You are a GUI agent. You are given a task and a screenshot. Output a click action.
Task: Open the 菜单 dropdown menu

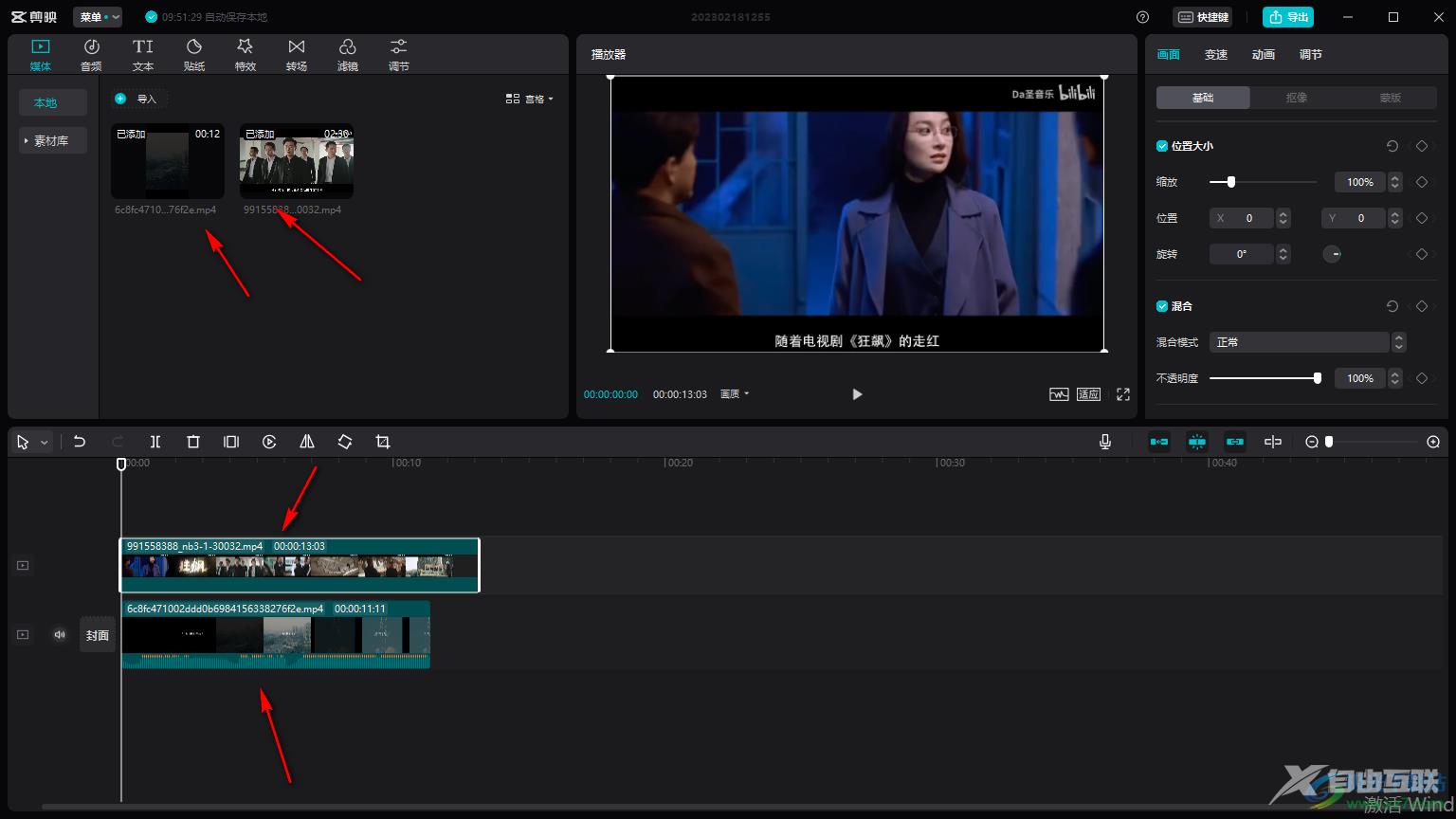click(x=98, y=17)
